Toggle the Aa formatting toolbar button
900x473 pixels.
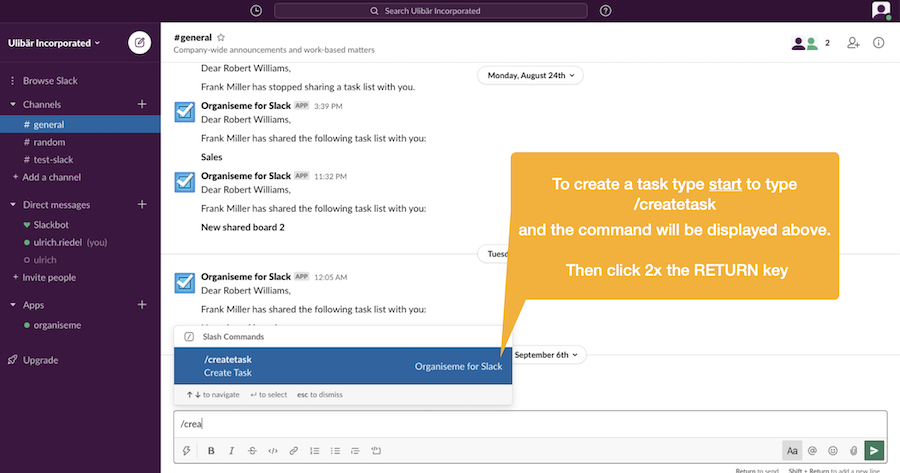pos(792,451)
